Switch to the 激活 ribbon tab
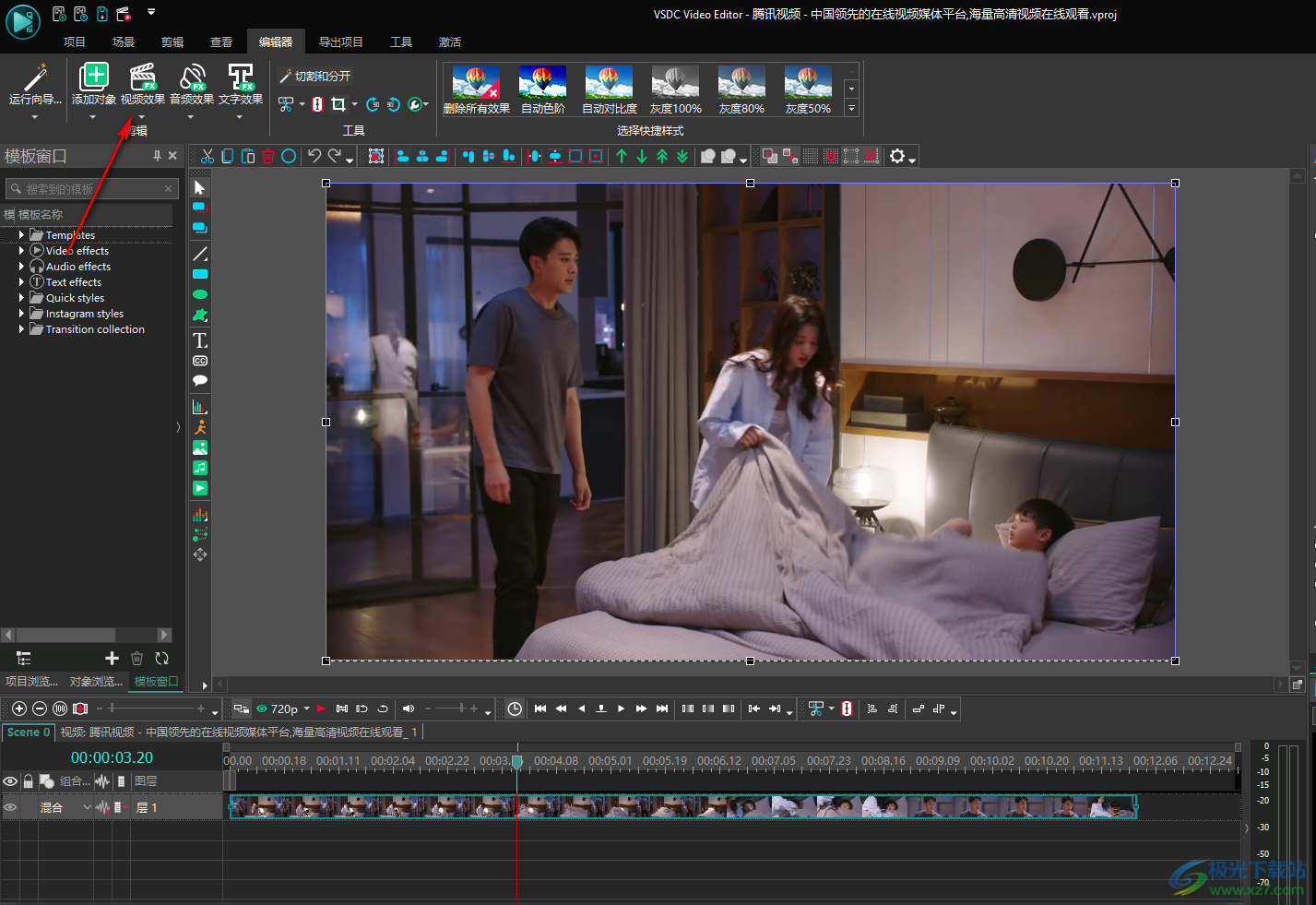The width and height of the screenshot is (1316, 905). 450,42
